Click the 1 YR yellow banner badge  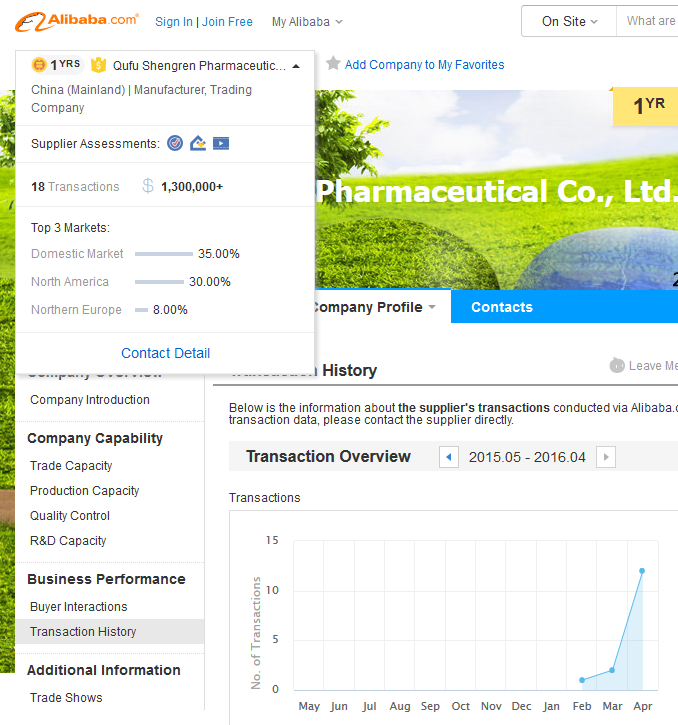click(x=646, y=106)
